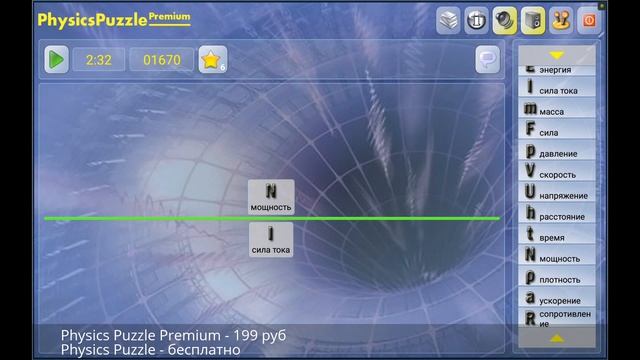Screen dimensions: 640x360
Task: Select the 'давление' variable tile
Action: coord(557,150)
